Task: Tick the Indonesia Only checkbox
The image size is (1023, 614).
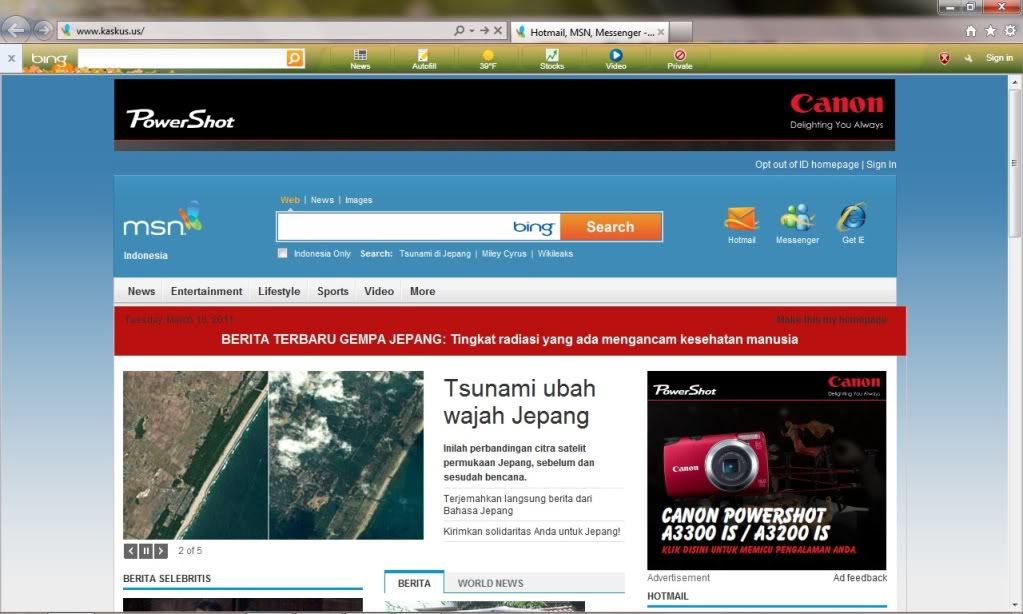Action: point(282,253)
